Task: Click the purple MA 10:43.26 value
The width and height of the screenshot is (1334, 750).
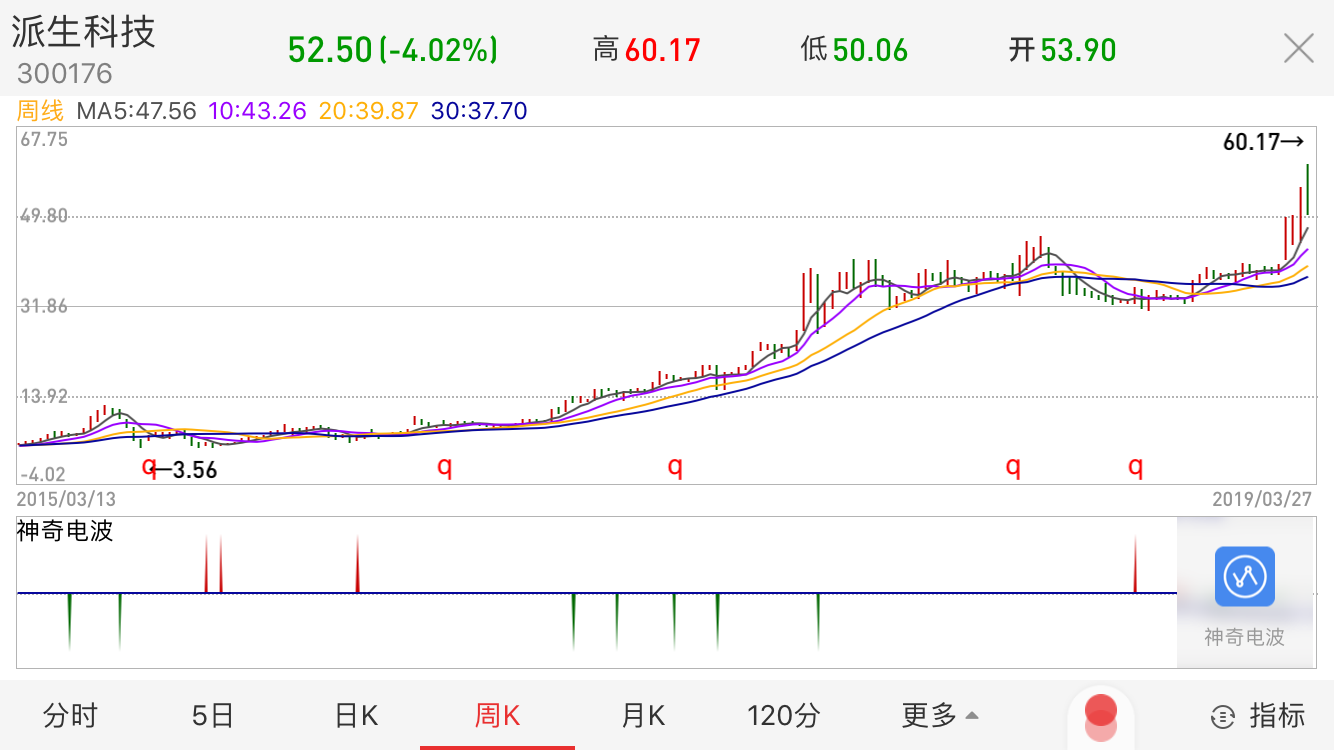Action: pos(257,111)
